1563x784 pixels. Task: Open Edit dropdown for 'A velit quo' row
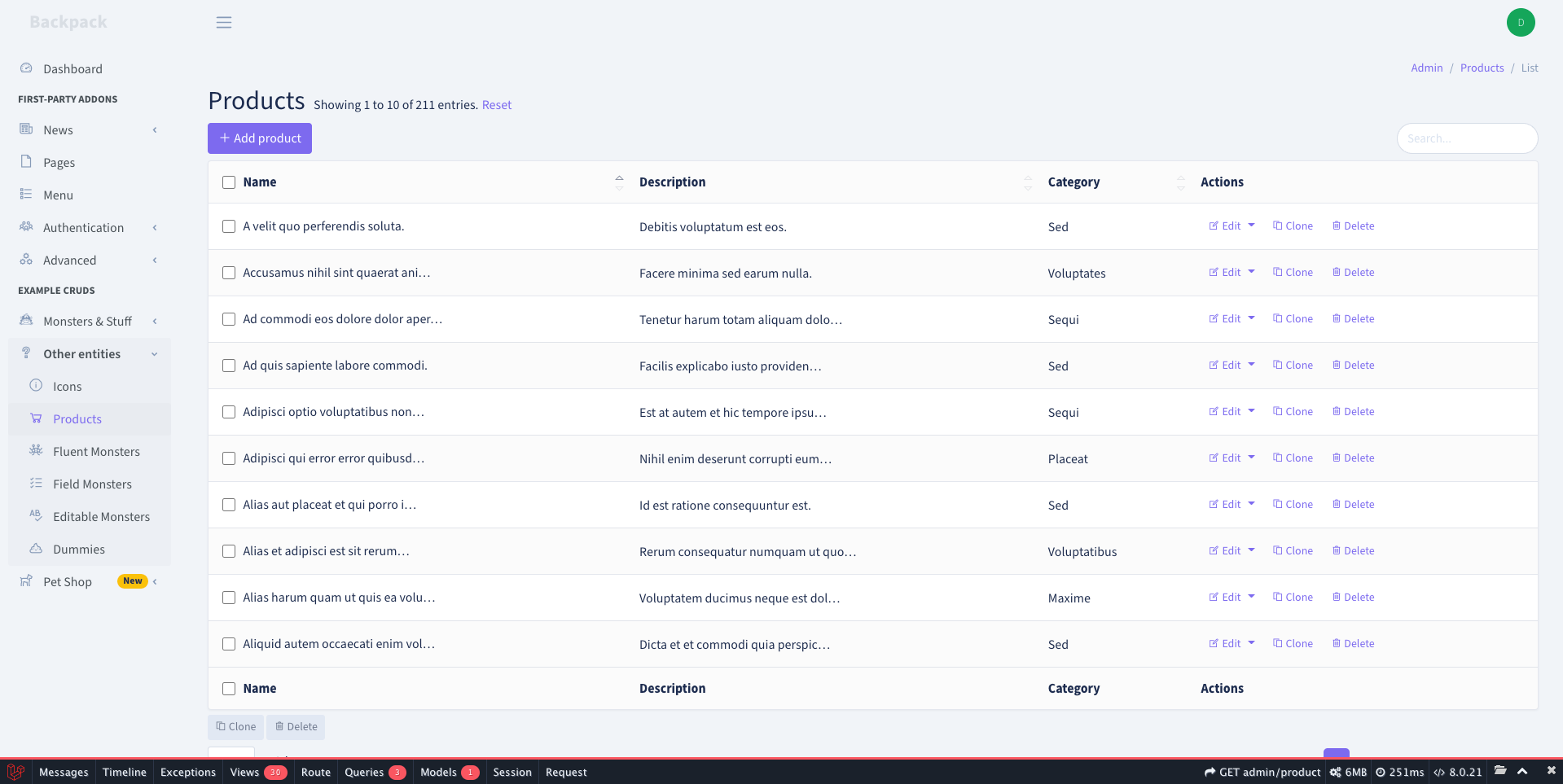pos(1252,226)
